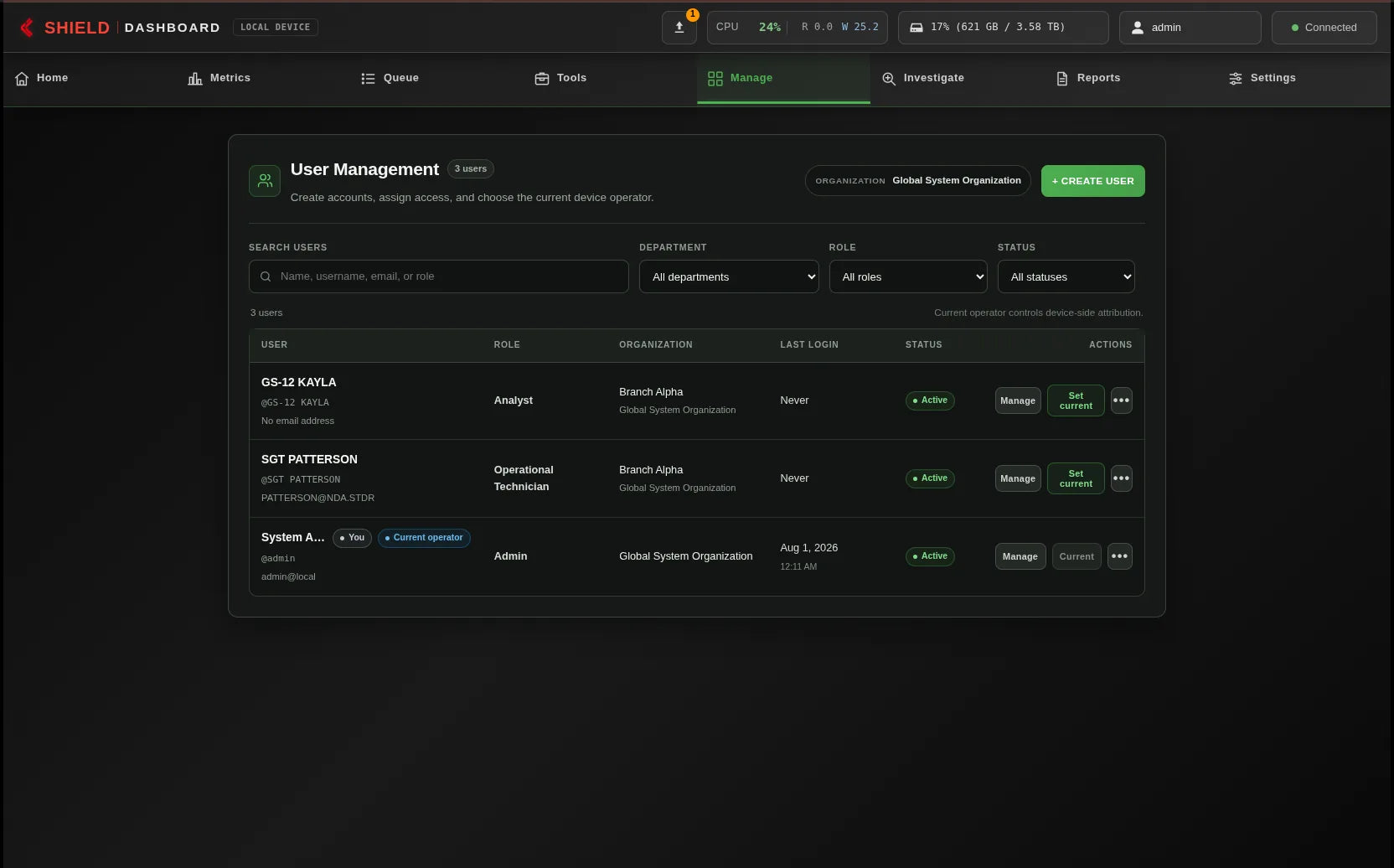The width and height of the screenshot is (1394, 868).
Task: Open more actions for SGT PATTERSON
Action: 1121,478
